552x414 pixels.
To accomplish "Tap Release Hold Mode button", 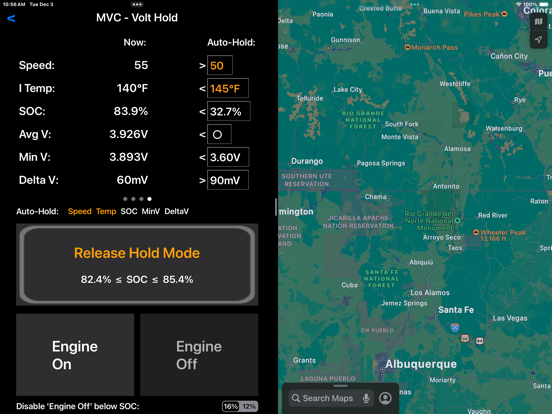I will point(137,264).
